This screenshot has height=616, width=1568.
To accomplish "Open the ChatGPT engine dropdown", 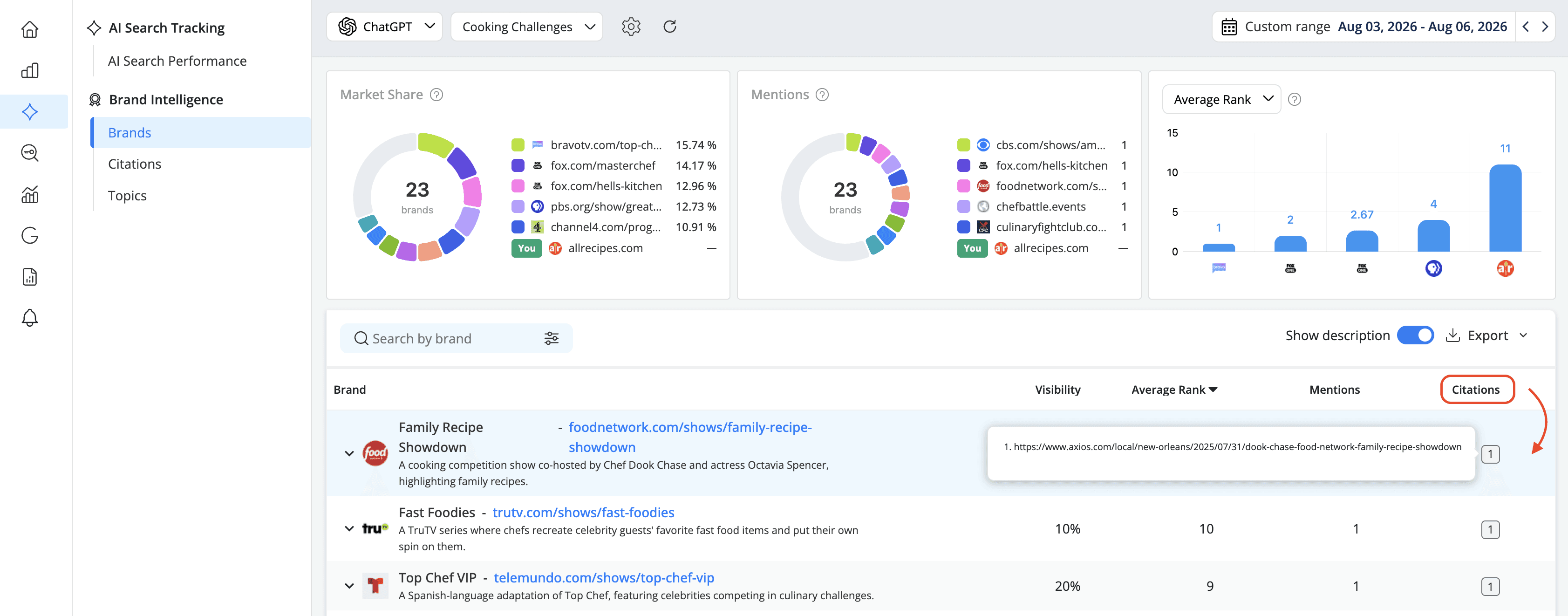I will (x=385, y=27).
